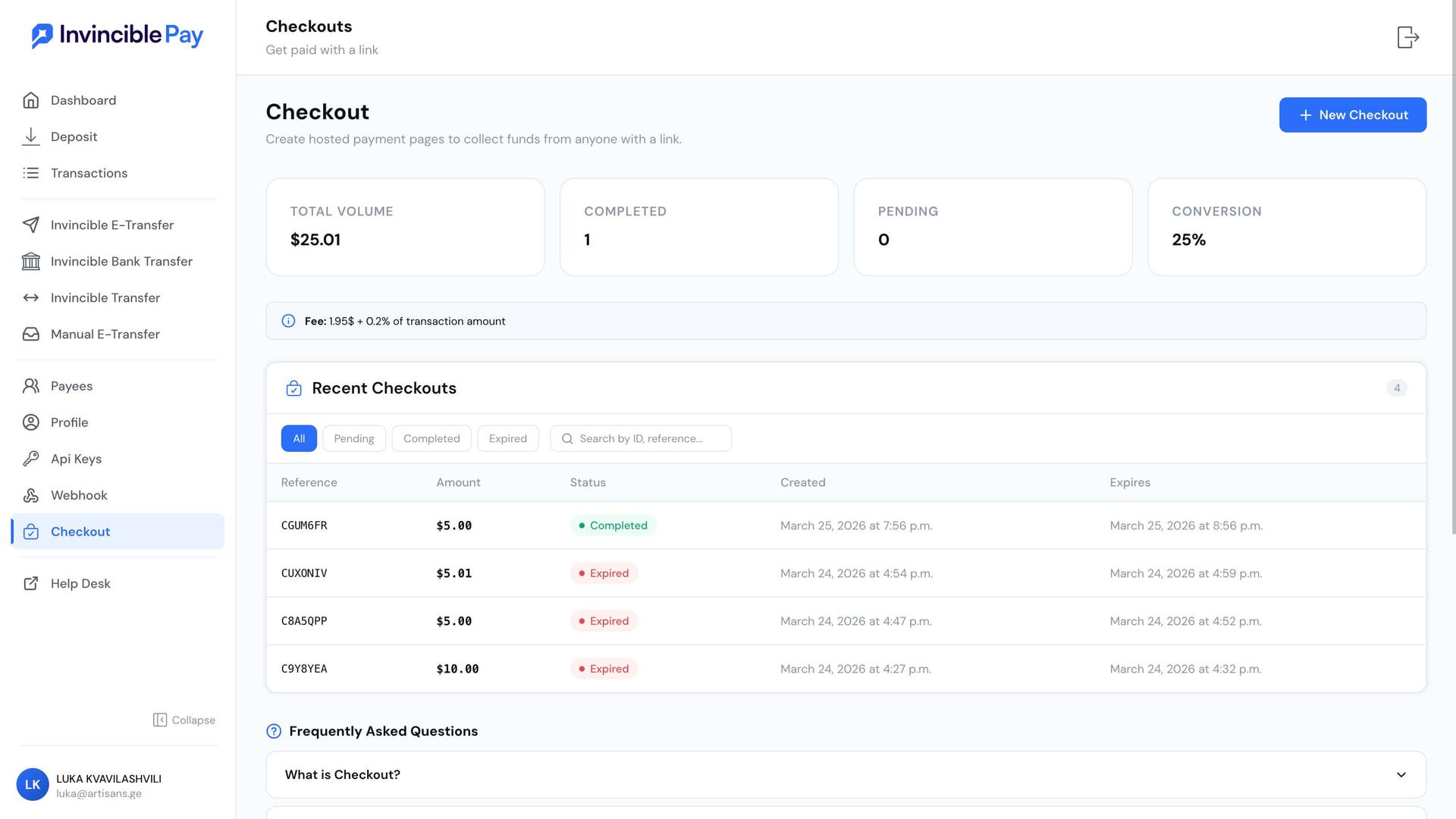1456x819 pixels.
Task: Click the Created column header
Action: pyautogui.click(x=802, y=482)
